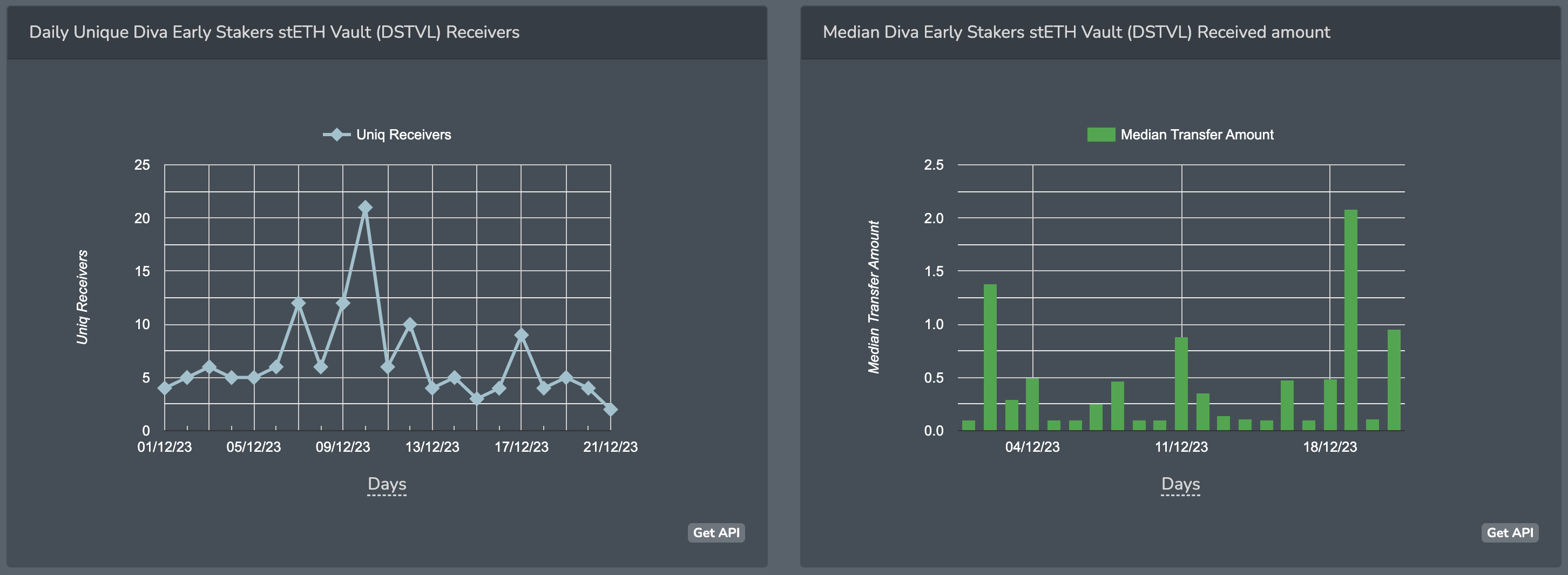Click the 'Uniq Receivers' vertical axis title
This screenshot has width=1568, height=575.
click(x=82, y=297)
